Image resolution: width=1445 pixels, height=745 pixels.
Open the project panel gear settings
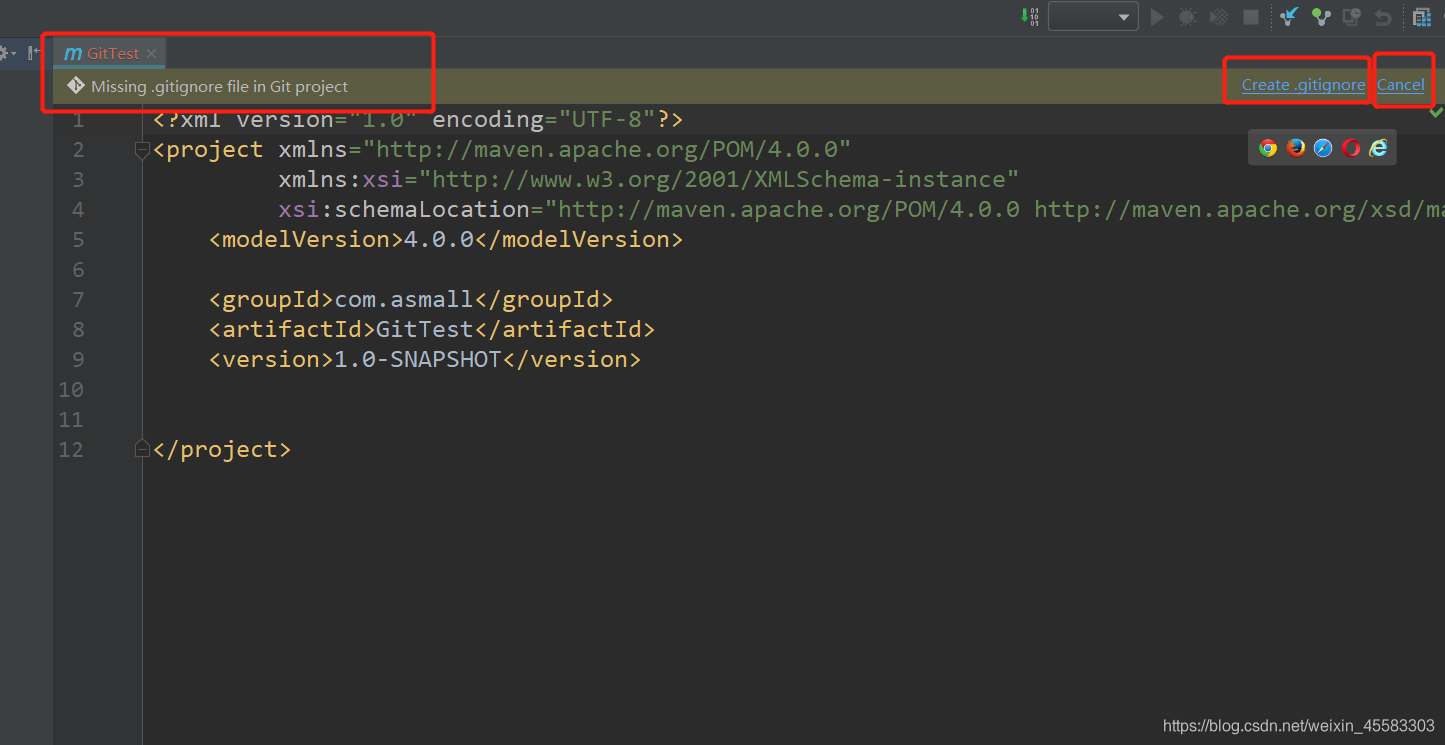click(7, 53)
